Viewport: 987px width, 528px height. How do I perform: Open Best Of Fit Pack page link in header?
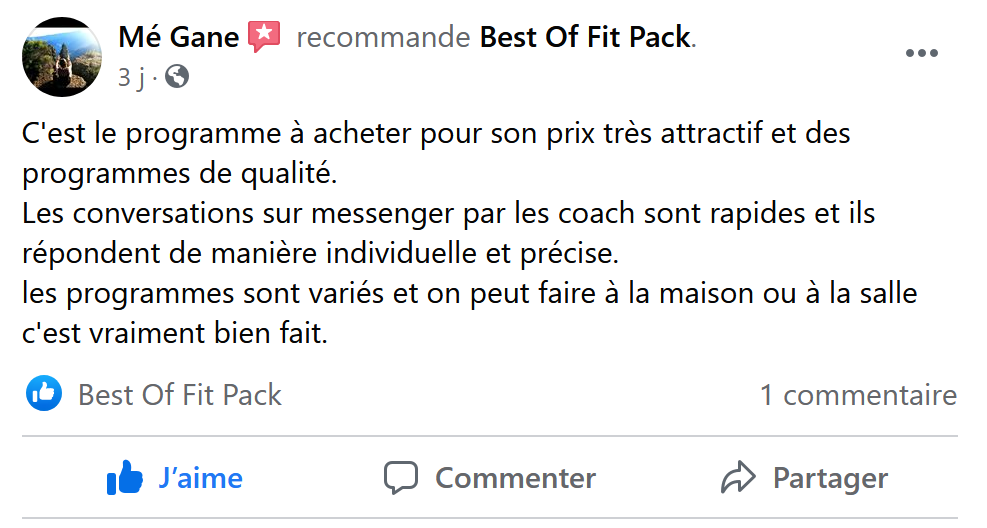click(x=585, y=38)
